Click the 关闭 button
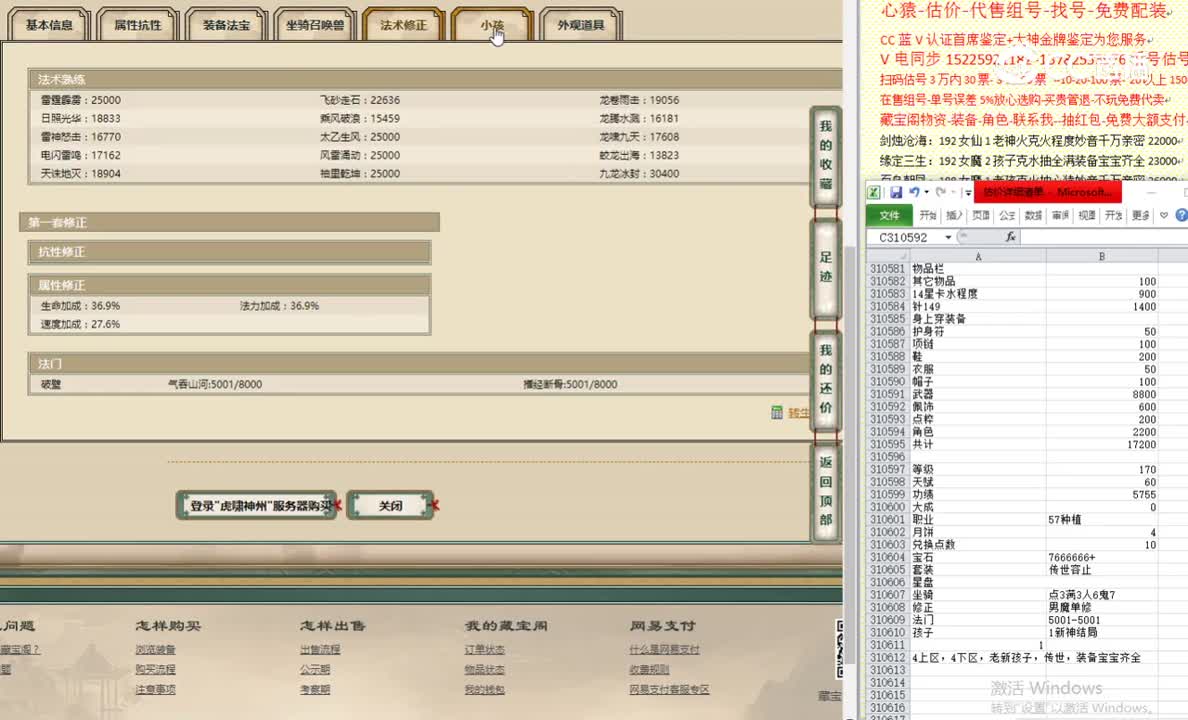Viewport: 1188px width, 720px height. 391,505
